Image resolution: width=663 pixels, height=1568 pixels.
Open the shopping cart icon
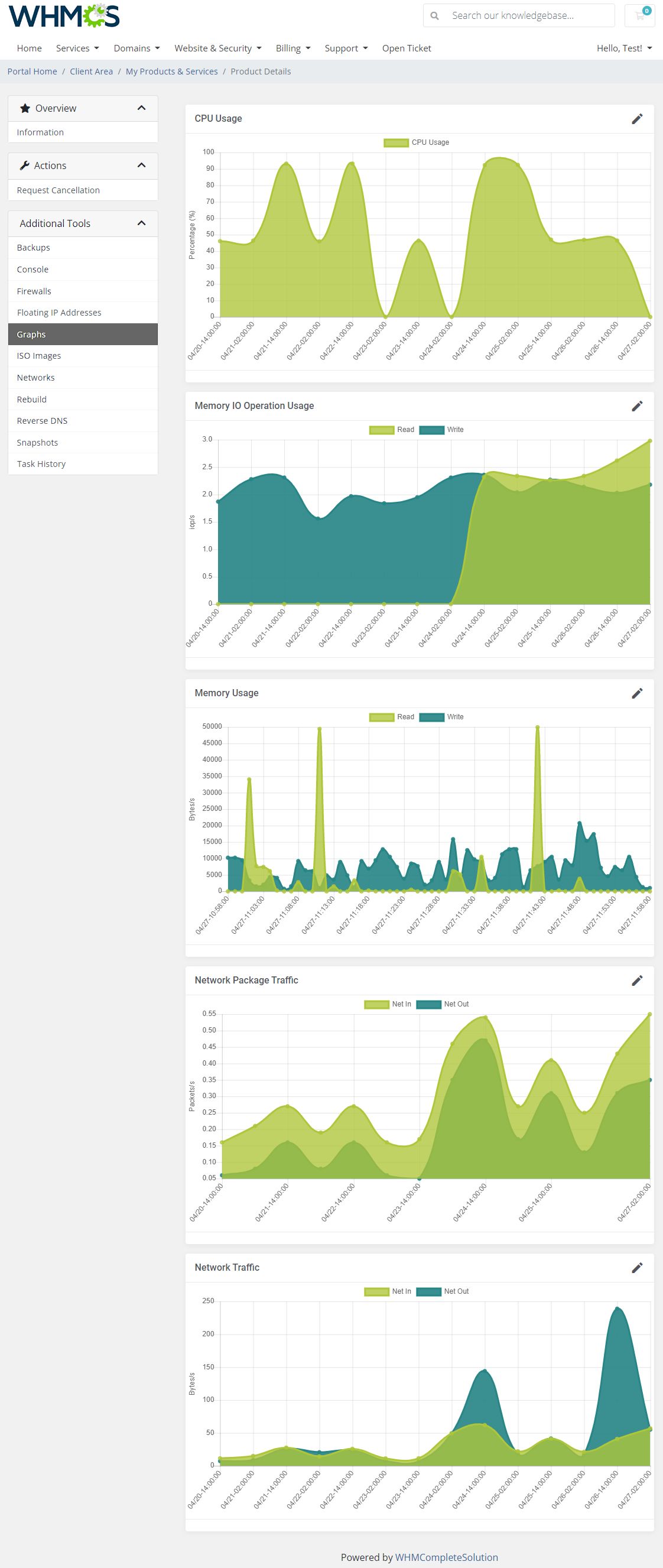639,16
